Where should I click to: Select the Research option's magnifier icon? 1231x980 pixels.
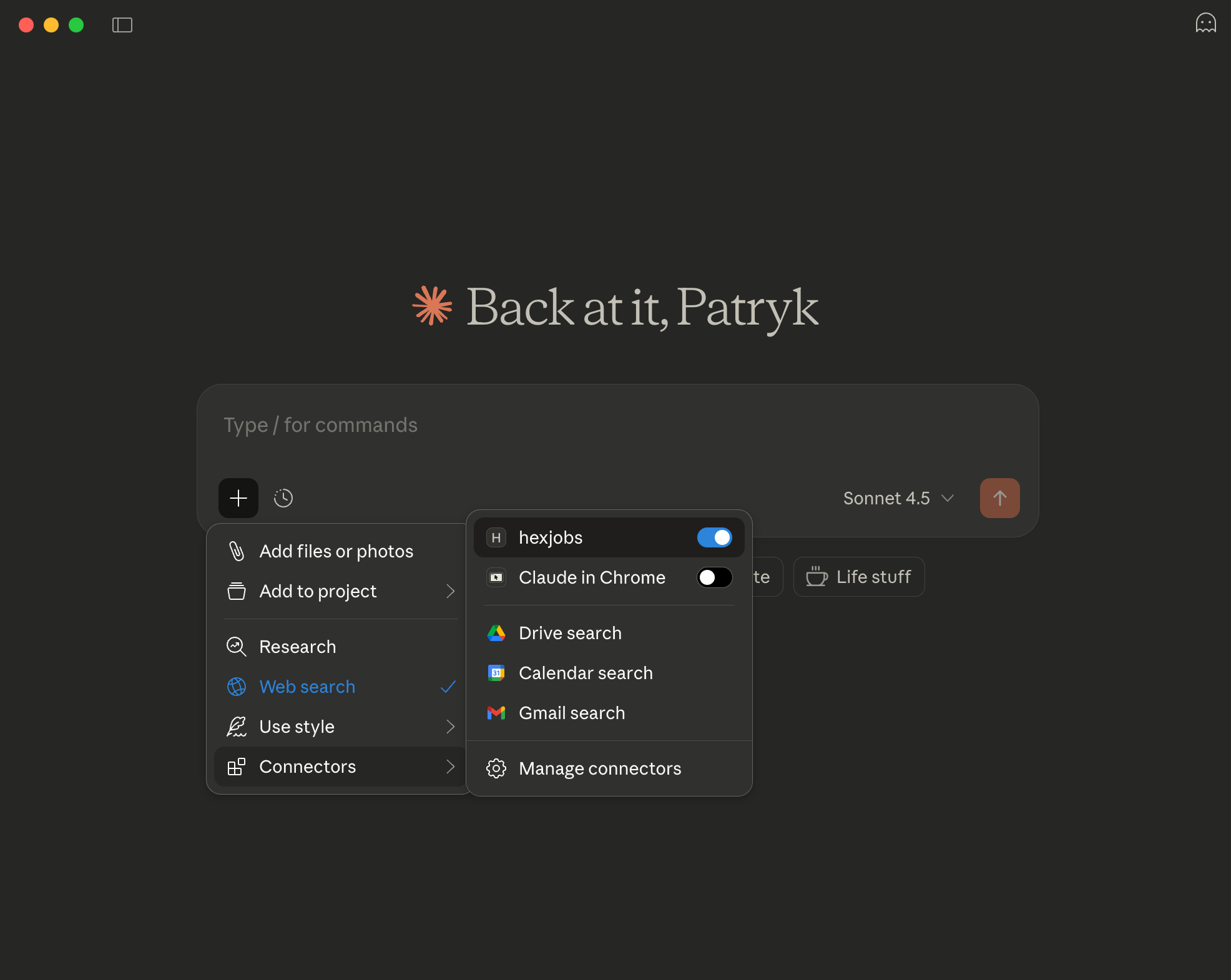(x=237, y=647)
